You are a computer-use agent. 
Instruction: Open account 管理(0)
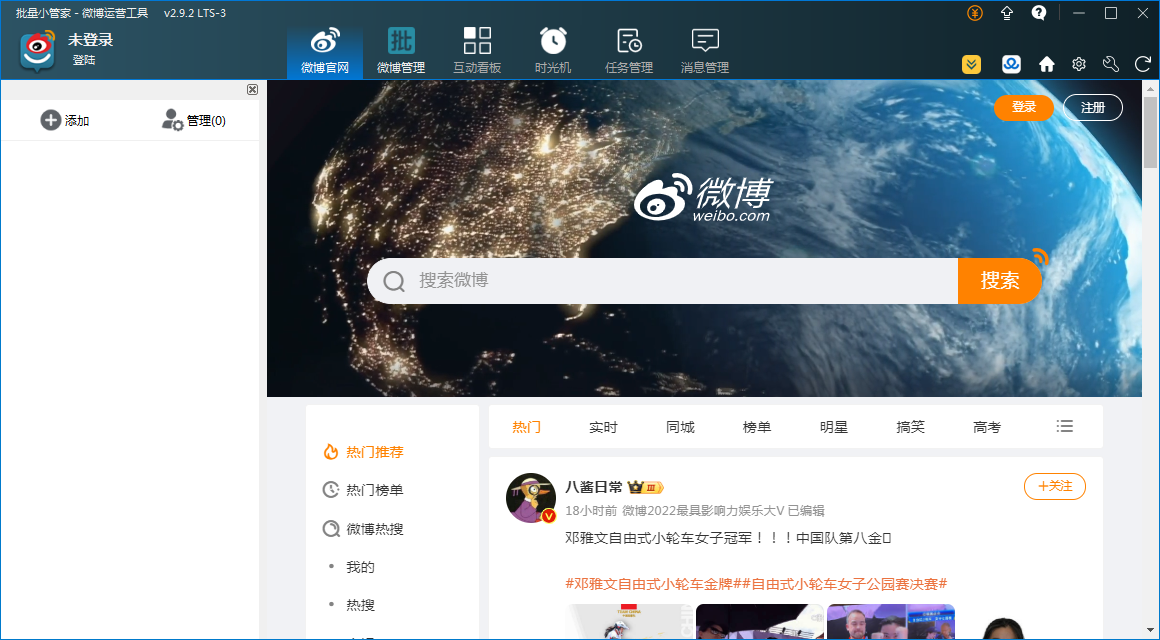pyautogui.click(x=194, y=120)
